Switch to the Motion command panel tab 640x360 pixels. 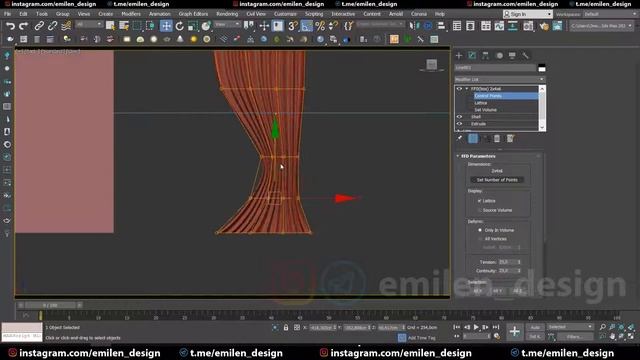(x=499, y=56)
